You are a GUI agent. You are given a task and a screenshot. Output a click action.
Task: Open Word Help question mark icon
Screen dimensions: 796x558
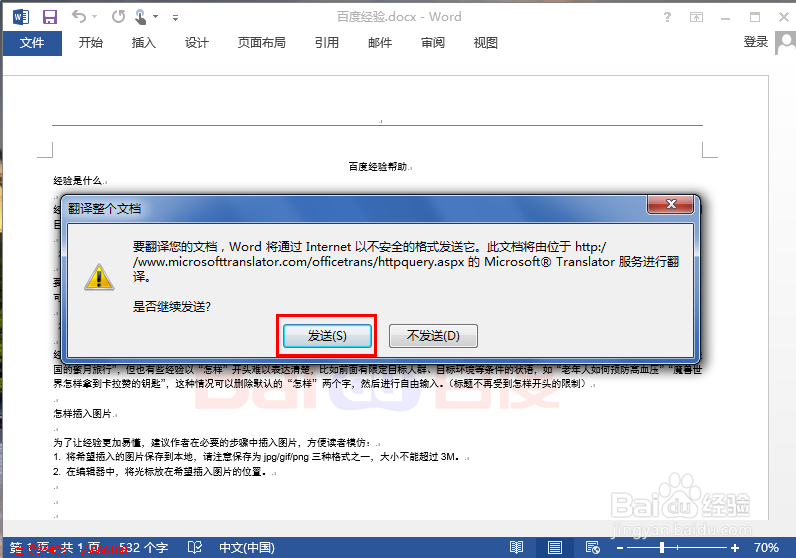(667, 17)
